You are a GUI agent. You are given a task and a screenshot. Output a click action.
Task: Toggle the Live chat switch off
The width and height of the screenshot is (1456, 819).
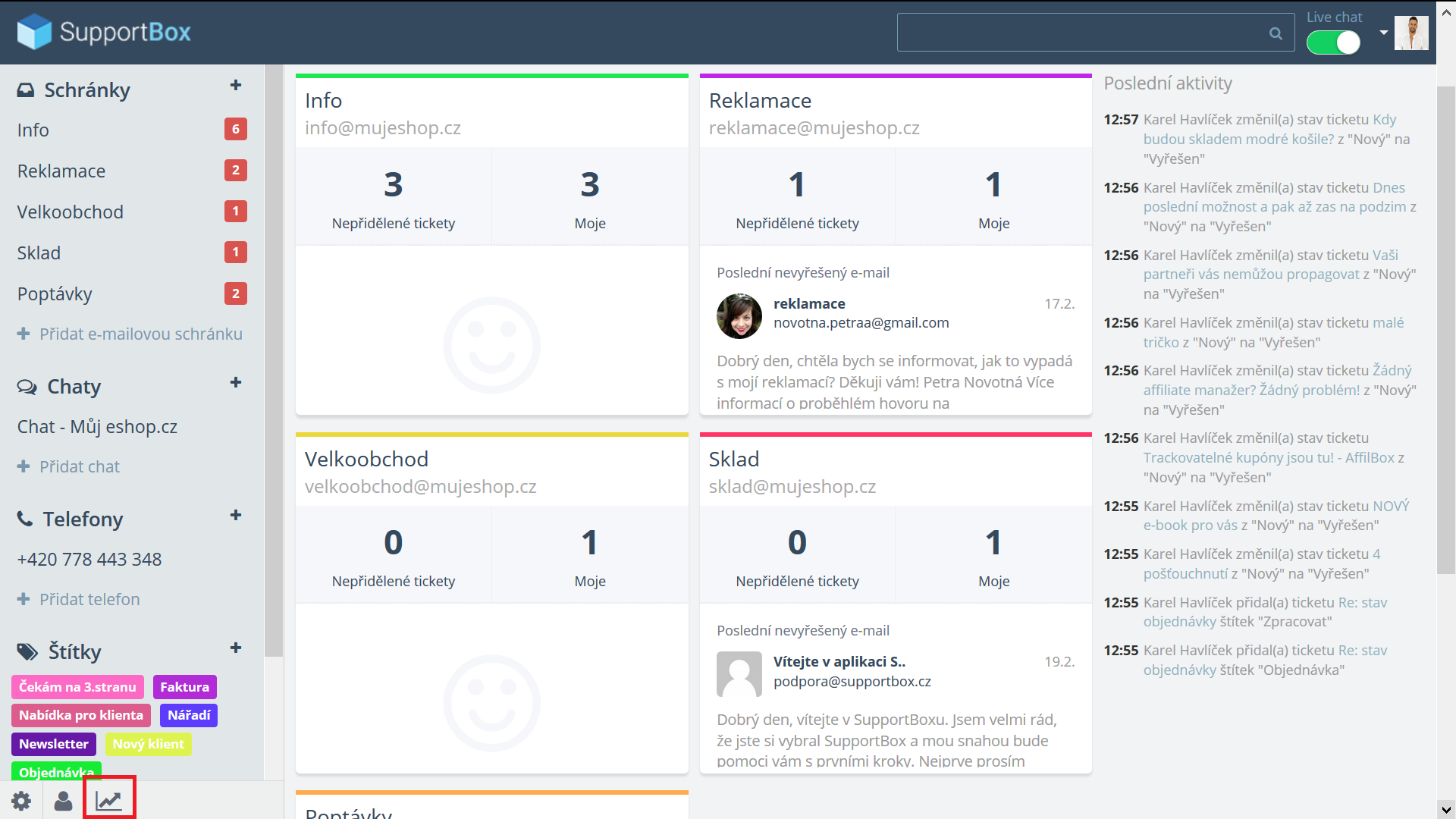[1333, 43]
